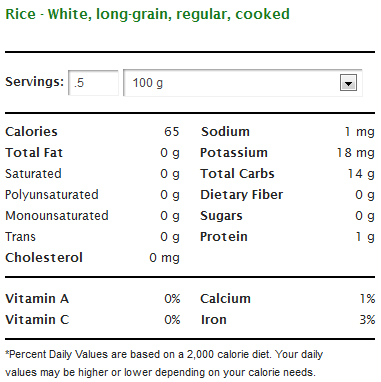Click the Percent Daily Values footnote text
The height and width of the screenshot is (382, 381).
pyautogui.click(x=164, y=363)
